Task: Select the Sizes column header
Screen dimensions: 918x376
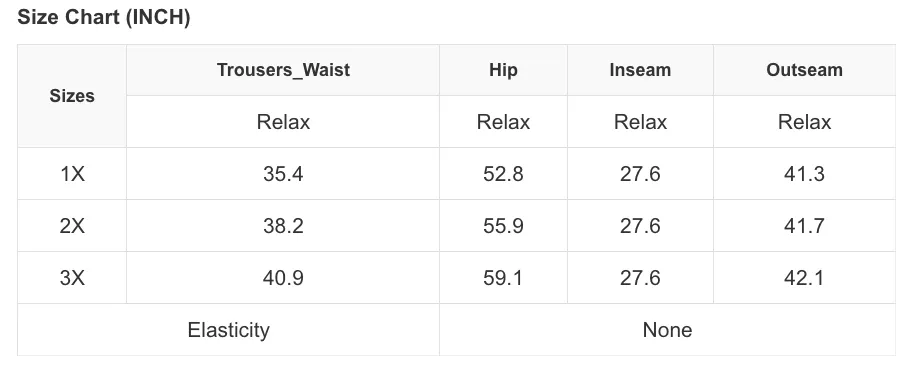Action: coord(72,96)
